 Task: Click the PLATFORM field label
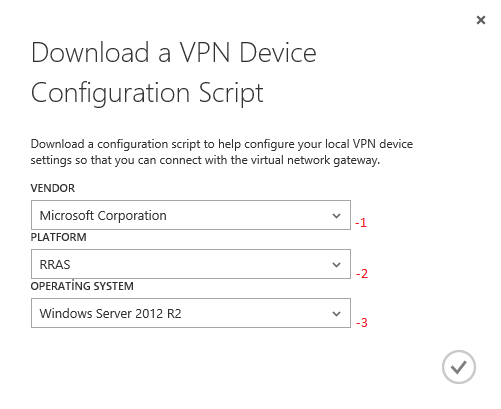coord(58,237)
